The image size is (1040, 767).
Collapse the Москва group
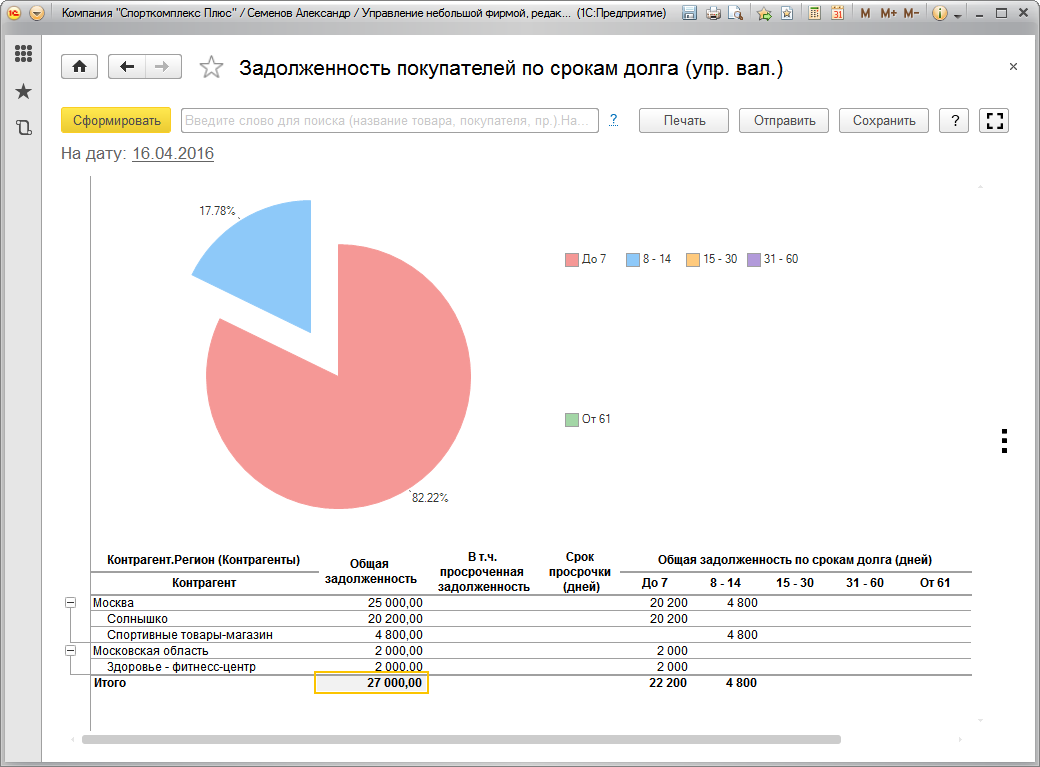(70, 602)
